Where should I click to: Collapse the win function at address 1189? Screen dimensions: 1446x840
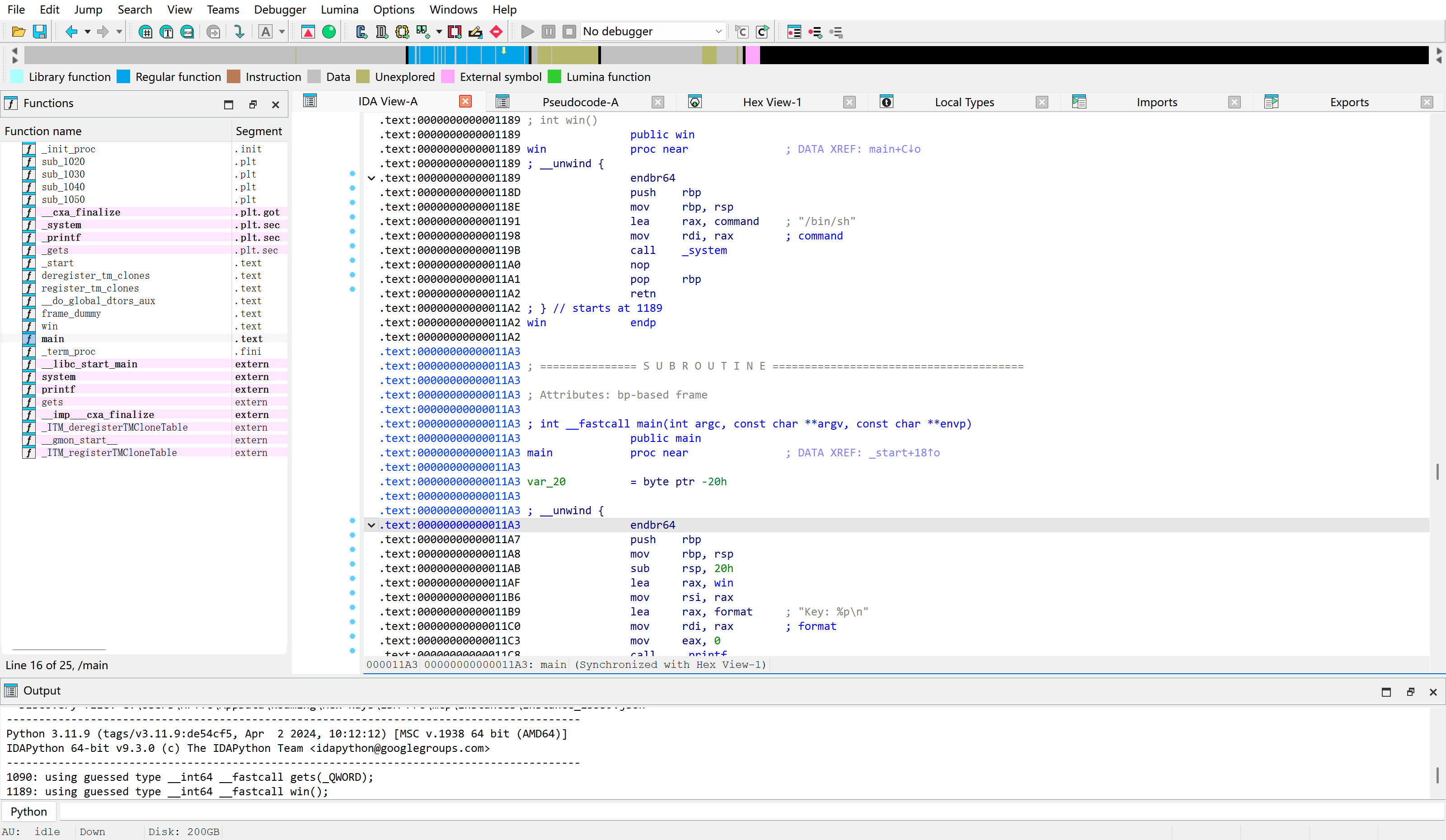tap(372, 178)
